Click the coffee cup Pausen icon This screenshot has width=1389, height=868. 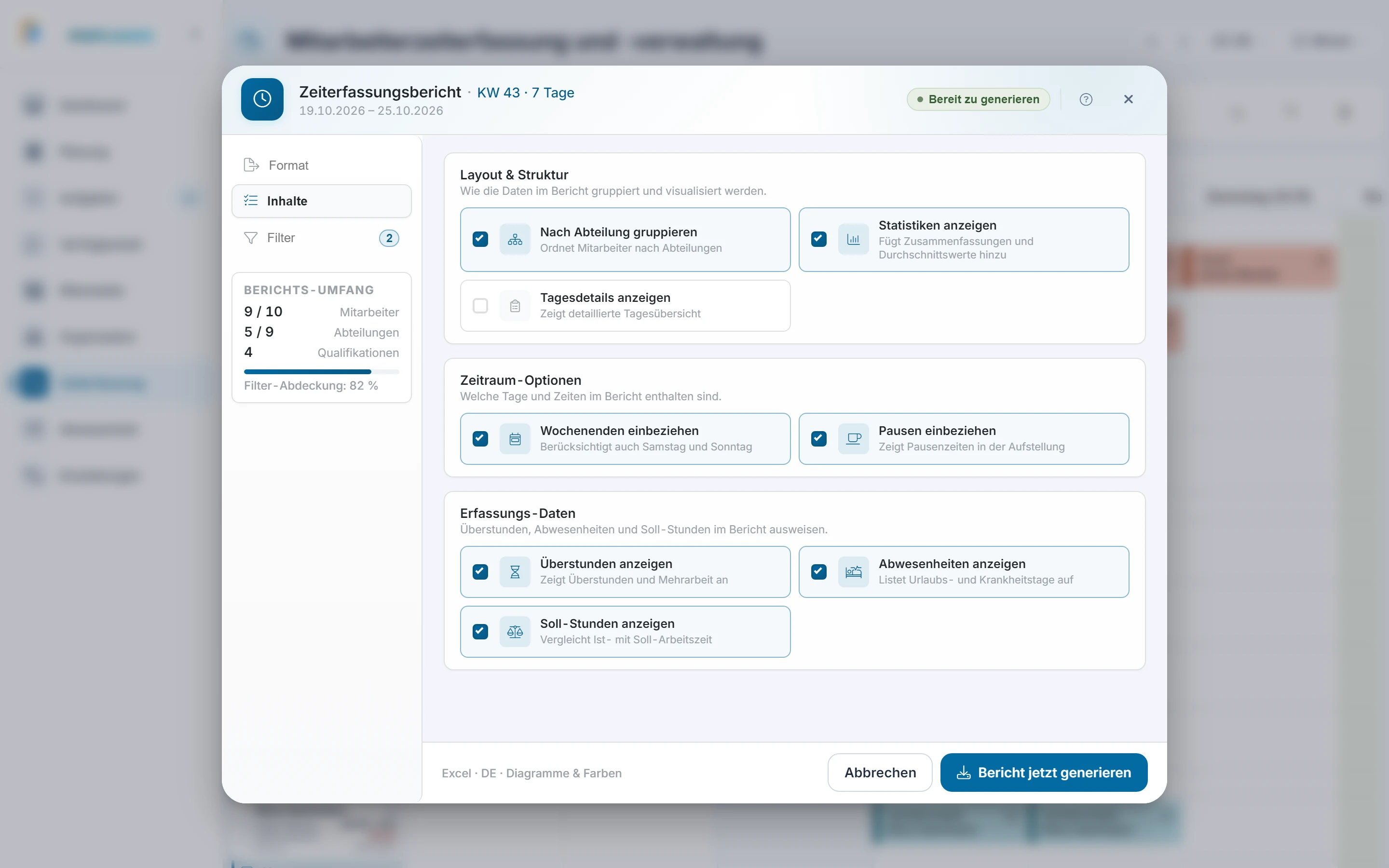(854, 439)
